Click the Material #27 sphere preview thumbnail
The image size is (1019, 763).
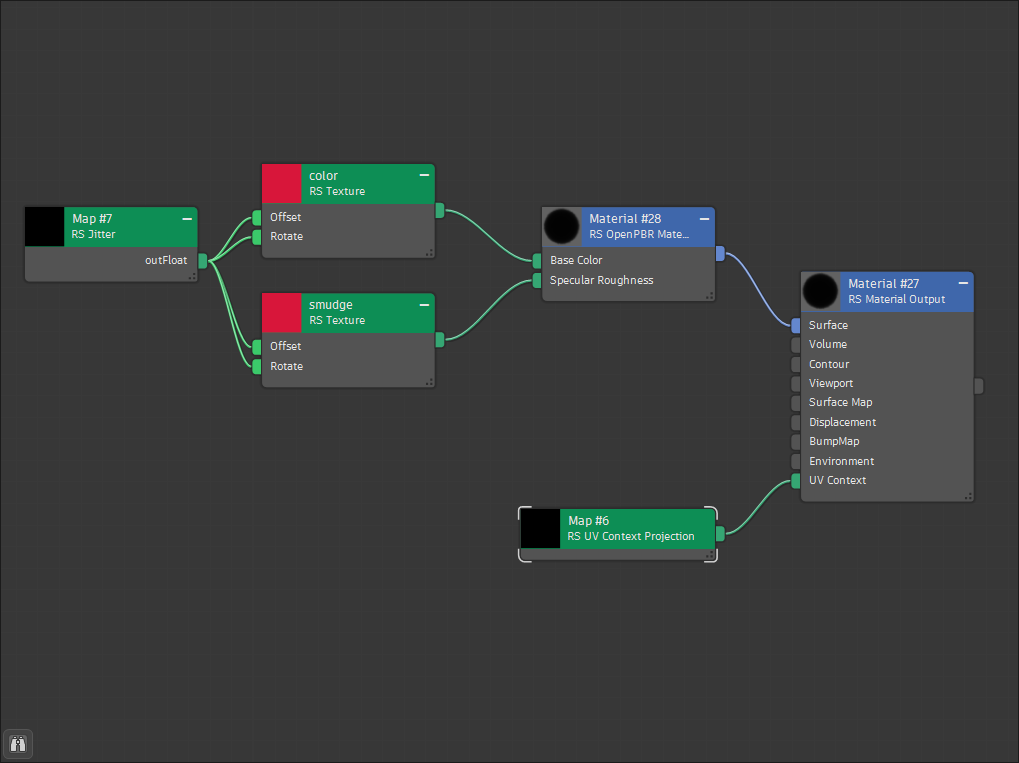click(821, 291)
